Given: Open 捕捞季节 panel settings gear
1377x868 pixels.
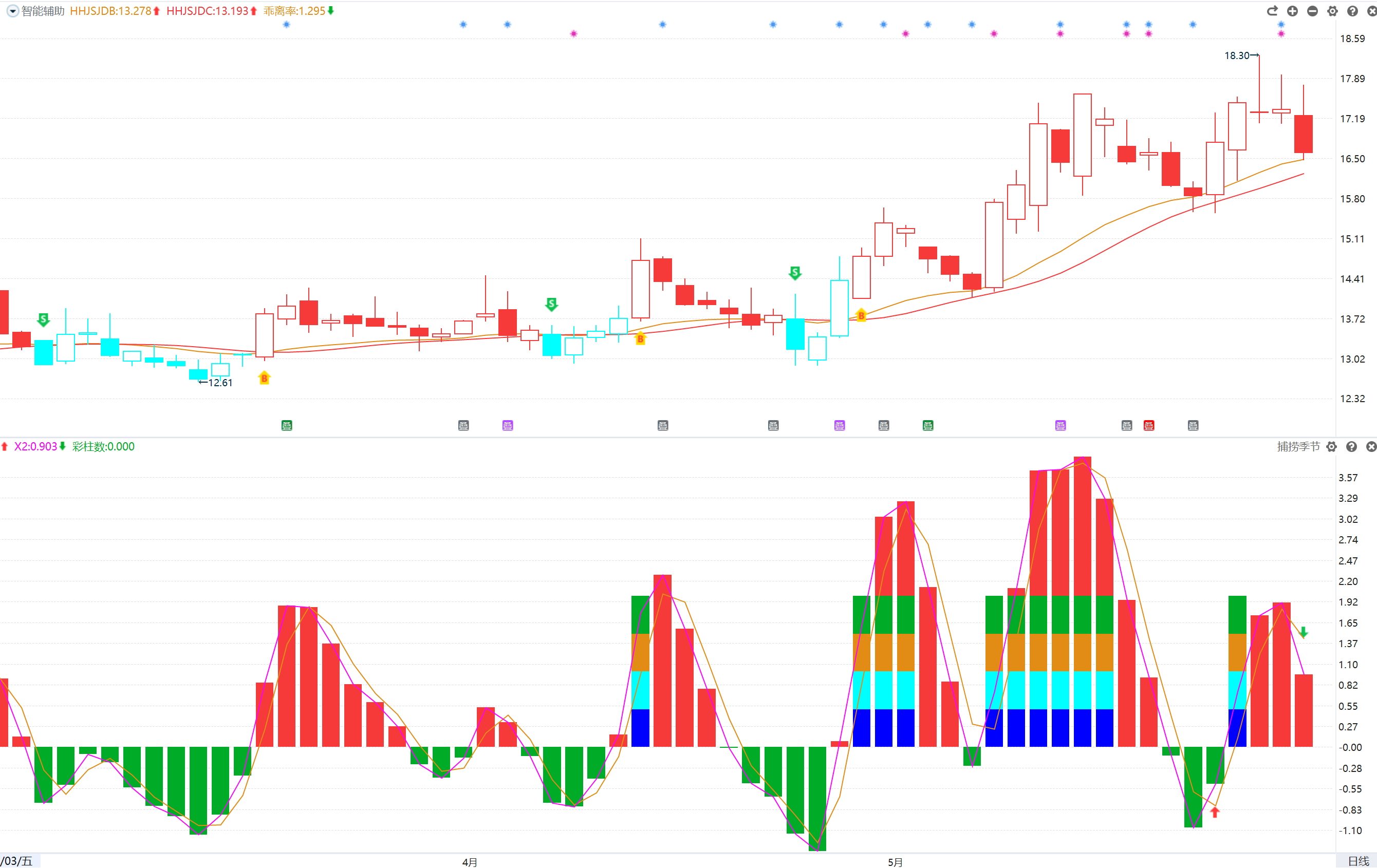Looking at the screenshot, I should tap(1332, 446).
